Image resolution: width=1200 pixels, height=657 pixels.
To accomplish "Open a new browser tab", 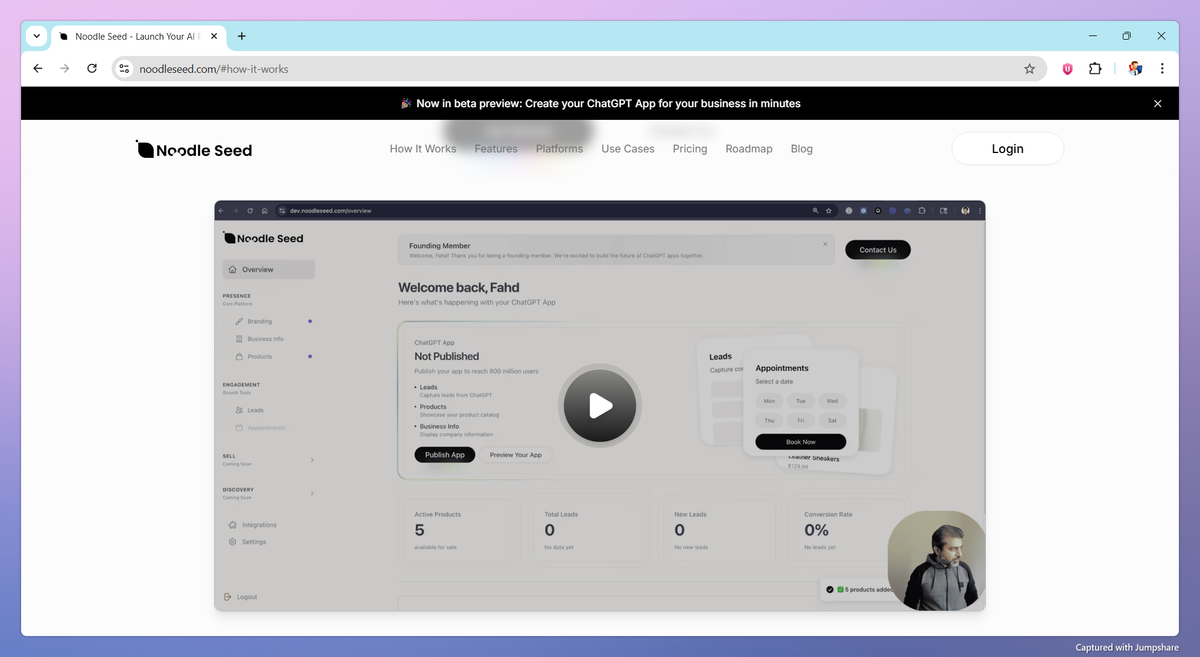I will tap(242, 36).
